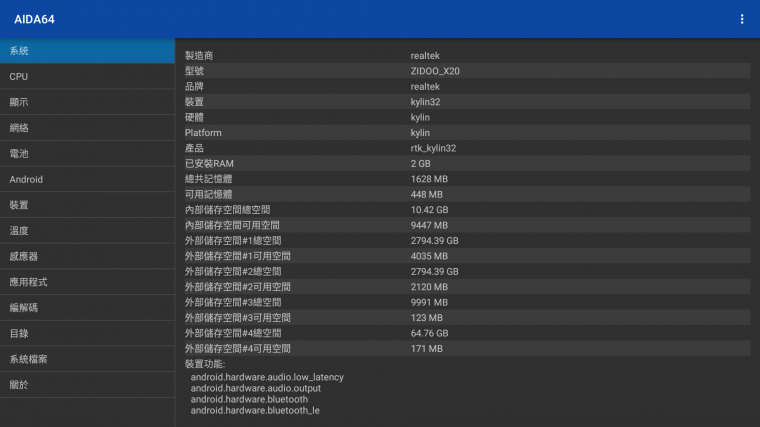Click the 171 MB free value

(427, 349)
